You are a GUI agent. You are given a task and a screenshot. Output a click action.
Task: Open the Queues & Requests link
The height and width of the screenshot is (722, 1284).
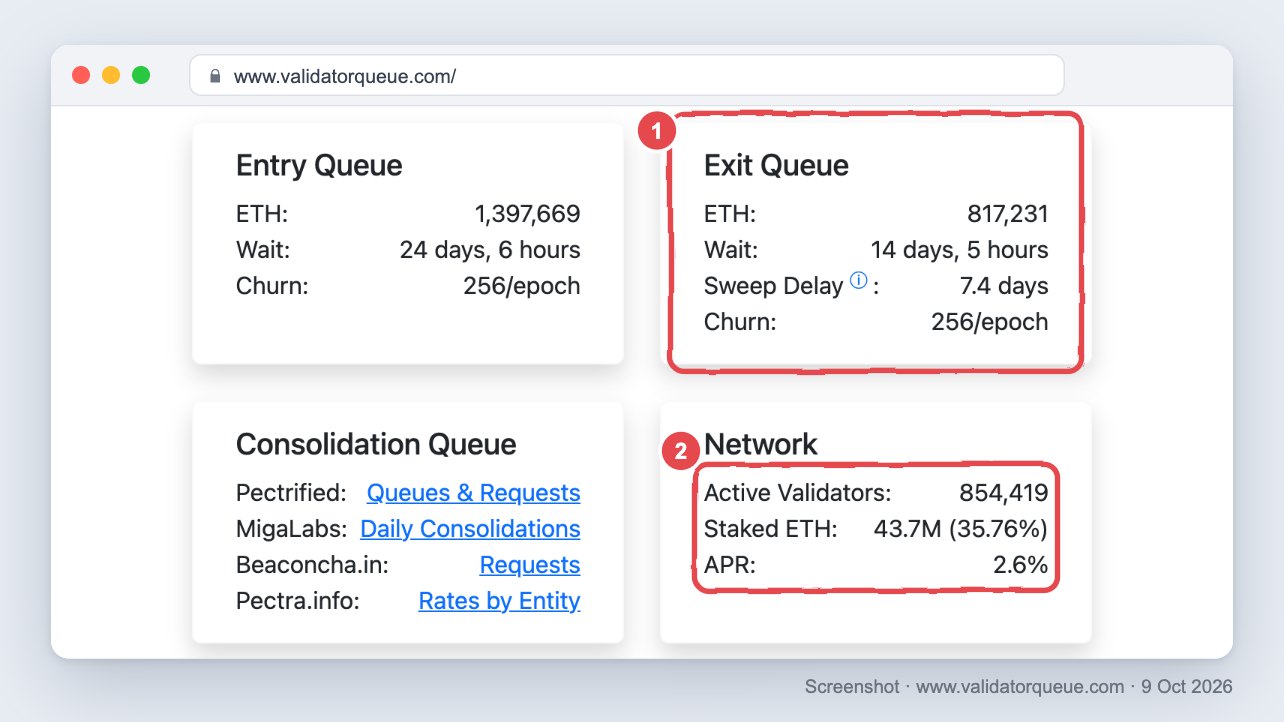[x=473, y=493]
